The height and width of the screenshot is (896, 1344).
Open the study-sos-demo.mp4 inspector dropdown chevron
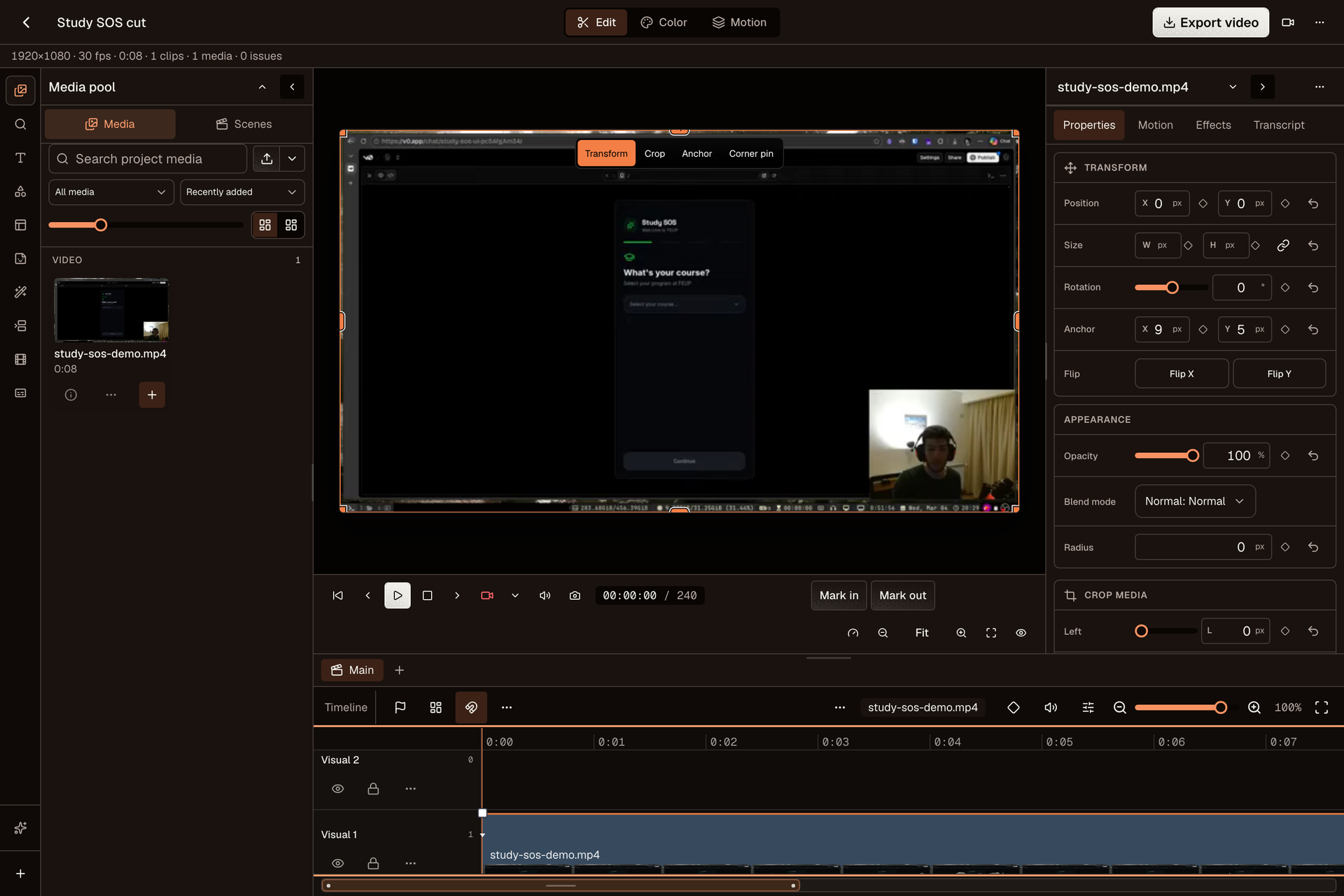(x=1233, y=87)
